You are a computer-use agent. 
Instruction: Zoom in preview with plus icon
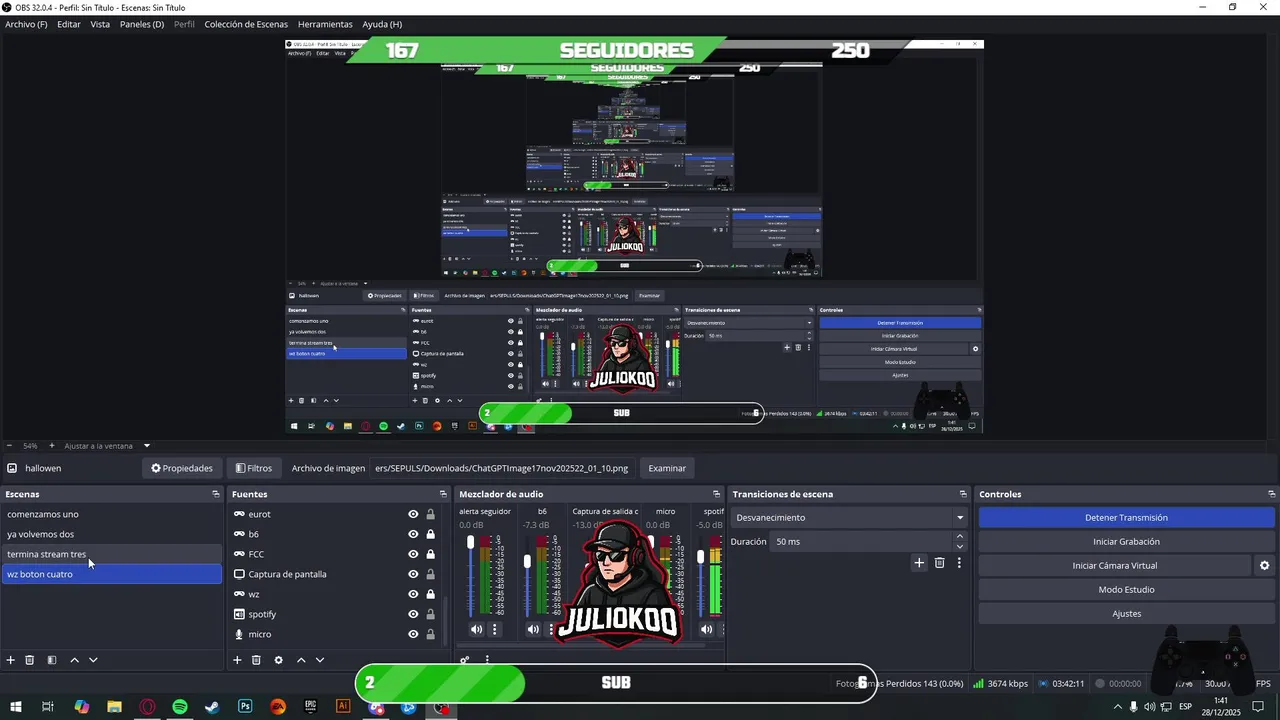pyautogui.click(x=52, y=446)
